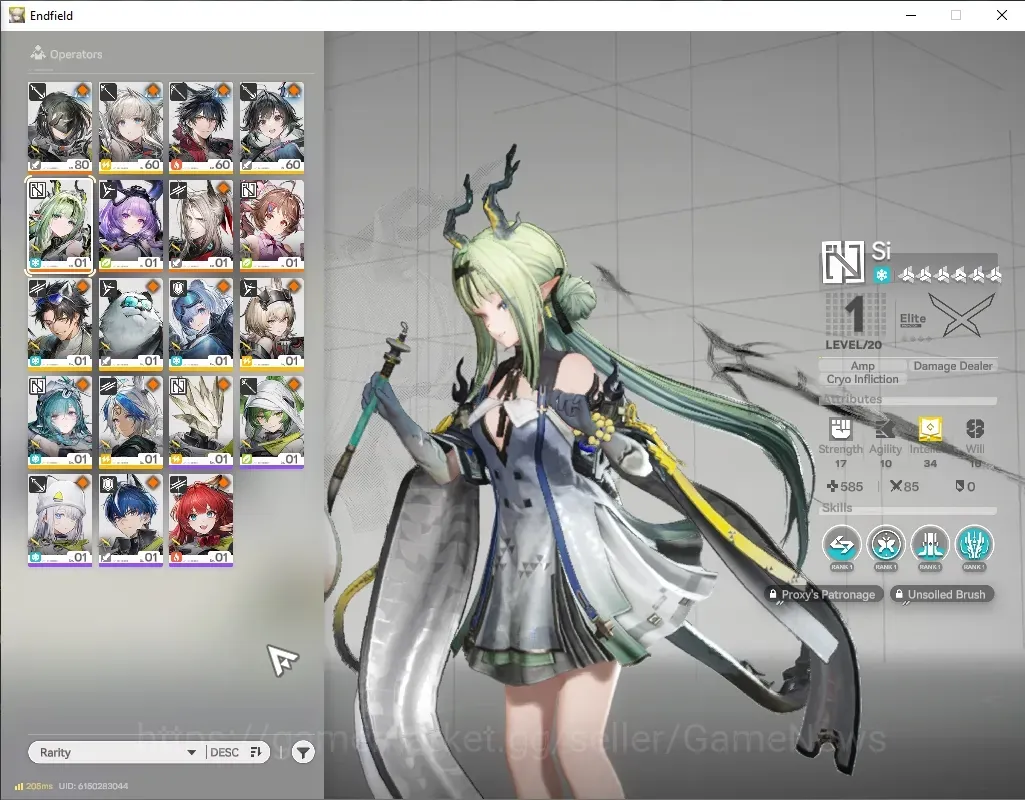Click the LEVEL/20 text

tap(853, 344)
